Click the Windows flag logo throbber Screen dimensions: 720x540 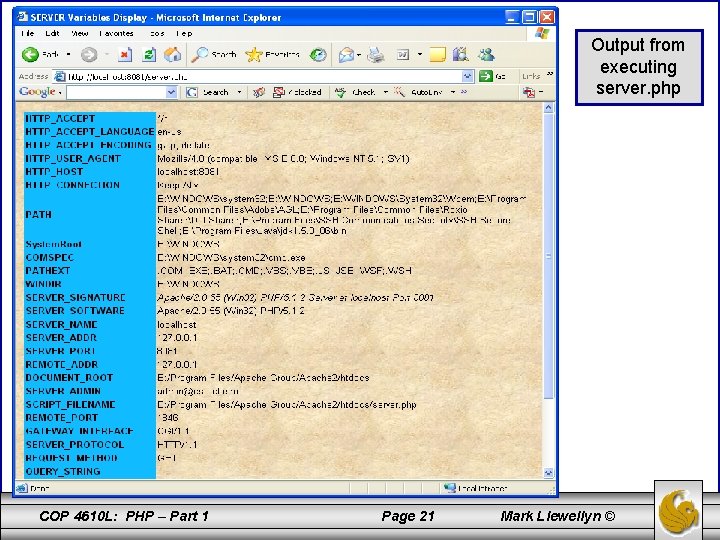542,33
